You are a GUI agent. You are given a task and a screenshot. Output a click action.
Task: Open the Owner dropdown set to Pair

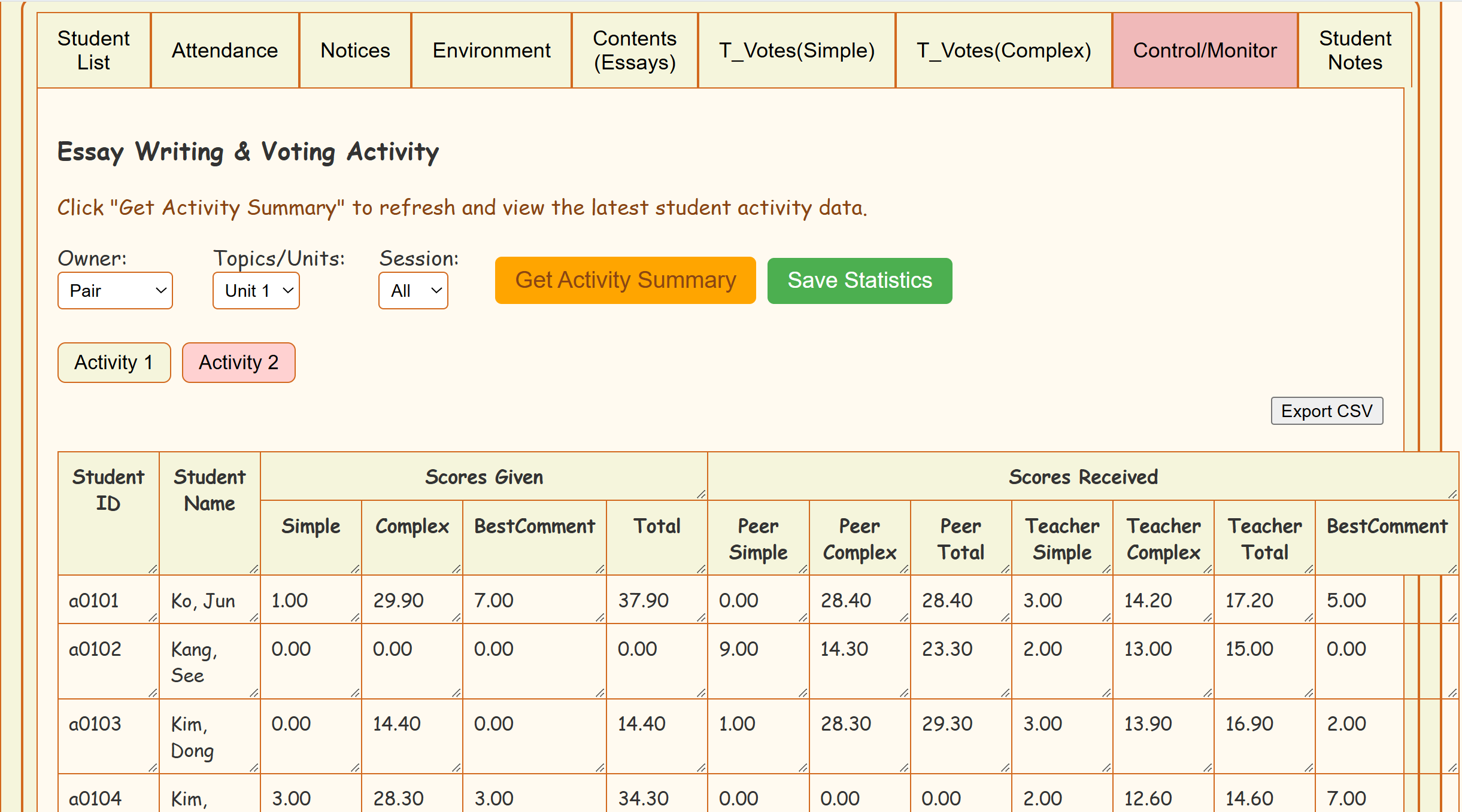click(115, 291)
